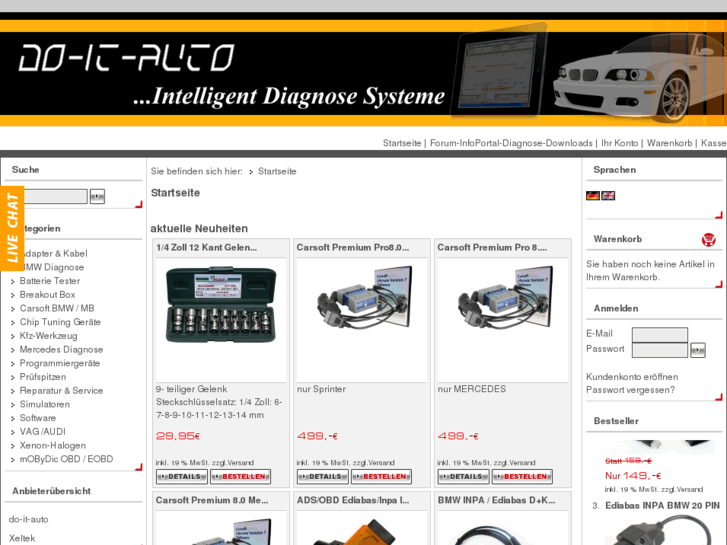This screenshot has height=545, width=727.
Task: Click DETAILS for 1/4 Zoll 12 Kant product
Action: [x=182, y=477]
